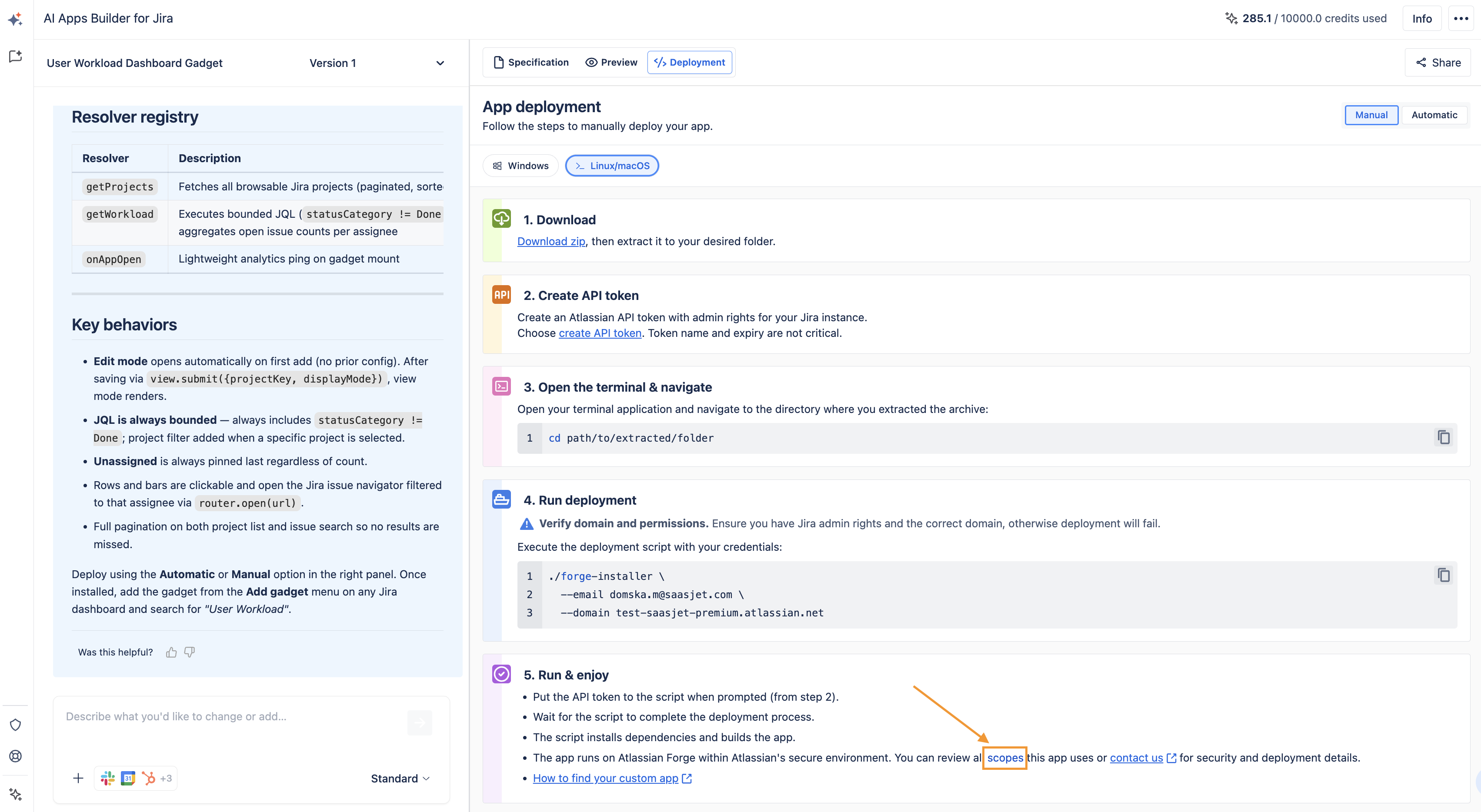
Task: Copy the cd path command
Action: [x=1443, y=437]
